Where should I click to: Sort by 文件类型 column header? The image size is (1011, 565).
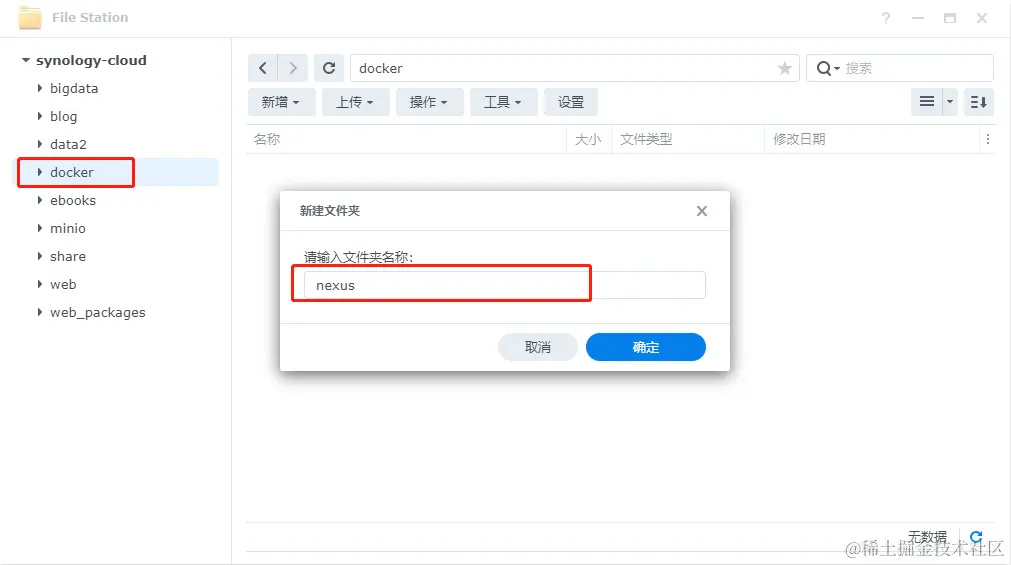tap(646, 139)
